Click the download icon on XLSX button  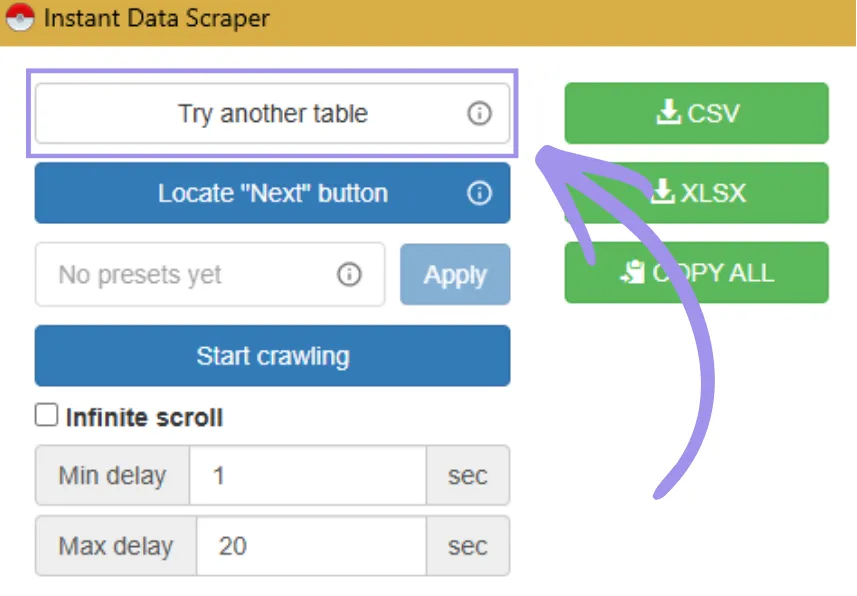pos(662,192)
